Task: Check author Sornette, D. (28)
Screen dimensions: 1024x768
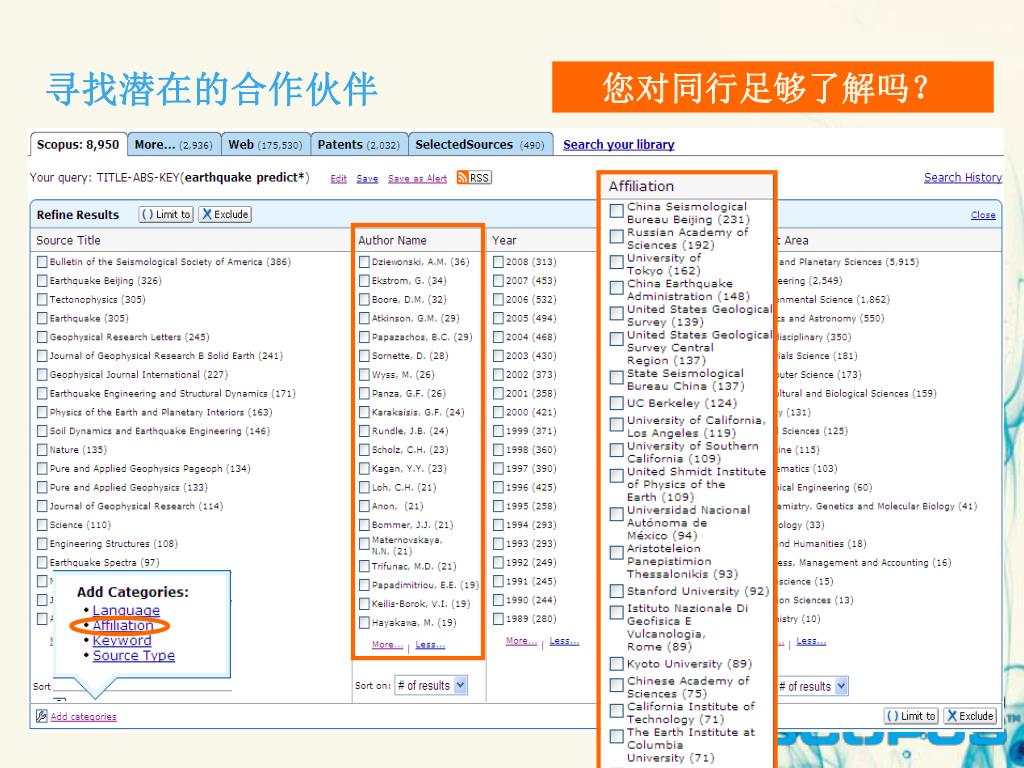Action: point(364,356)
